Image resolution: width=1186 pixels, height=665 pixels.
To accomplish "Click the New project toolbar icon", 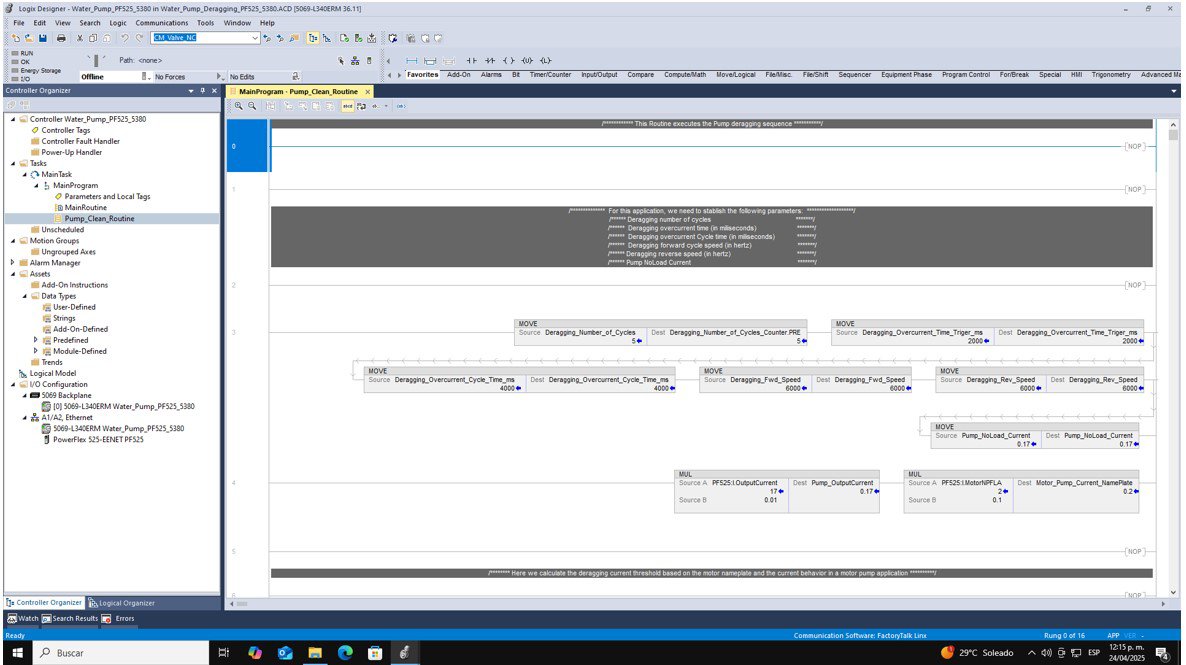I will (x=16, y=38).
